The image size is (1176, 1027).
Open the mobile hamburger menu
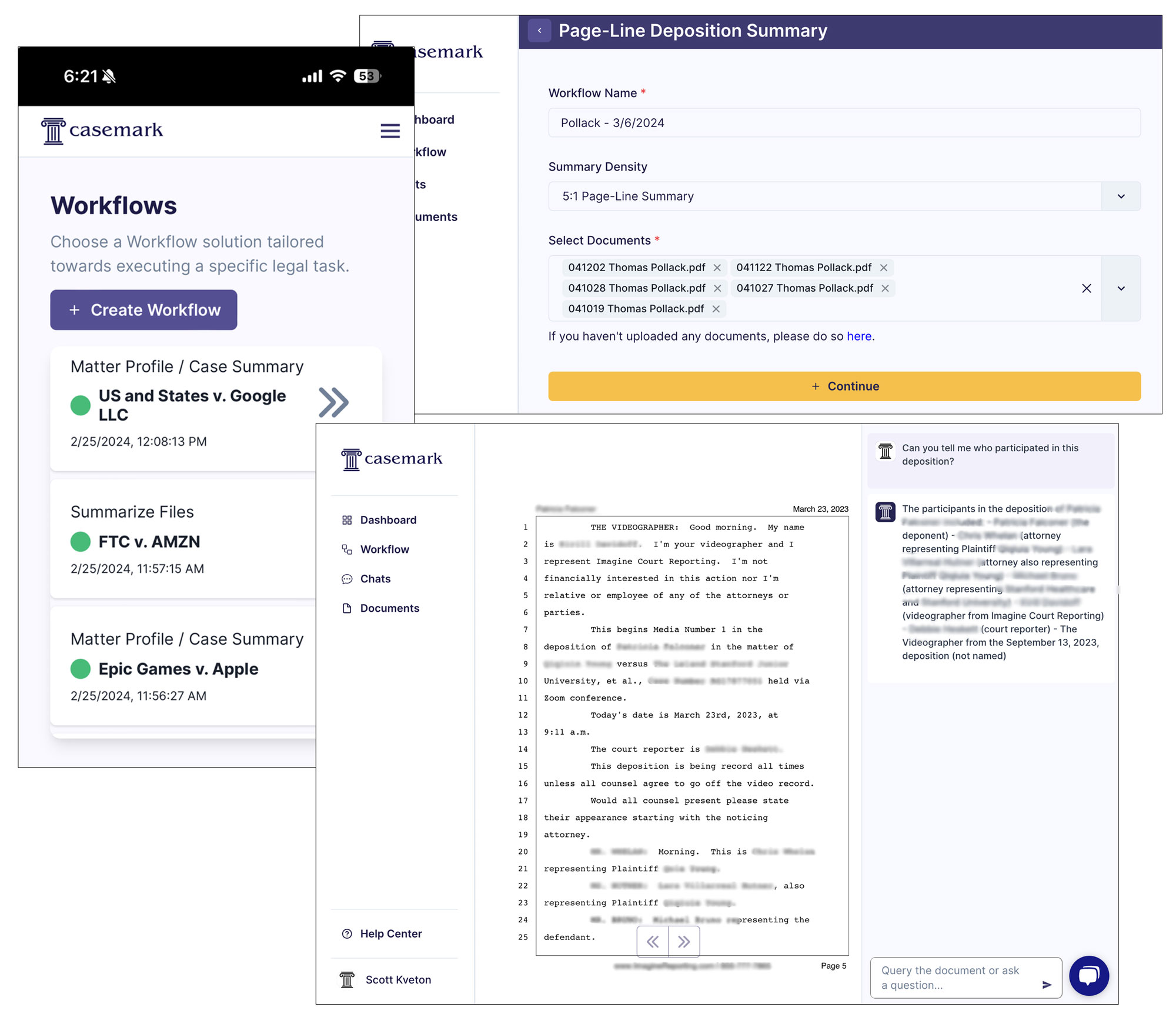390,131
